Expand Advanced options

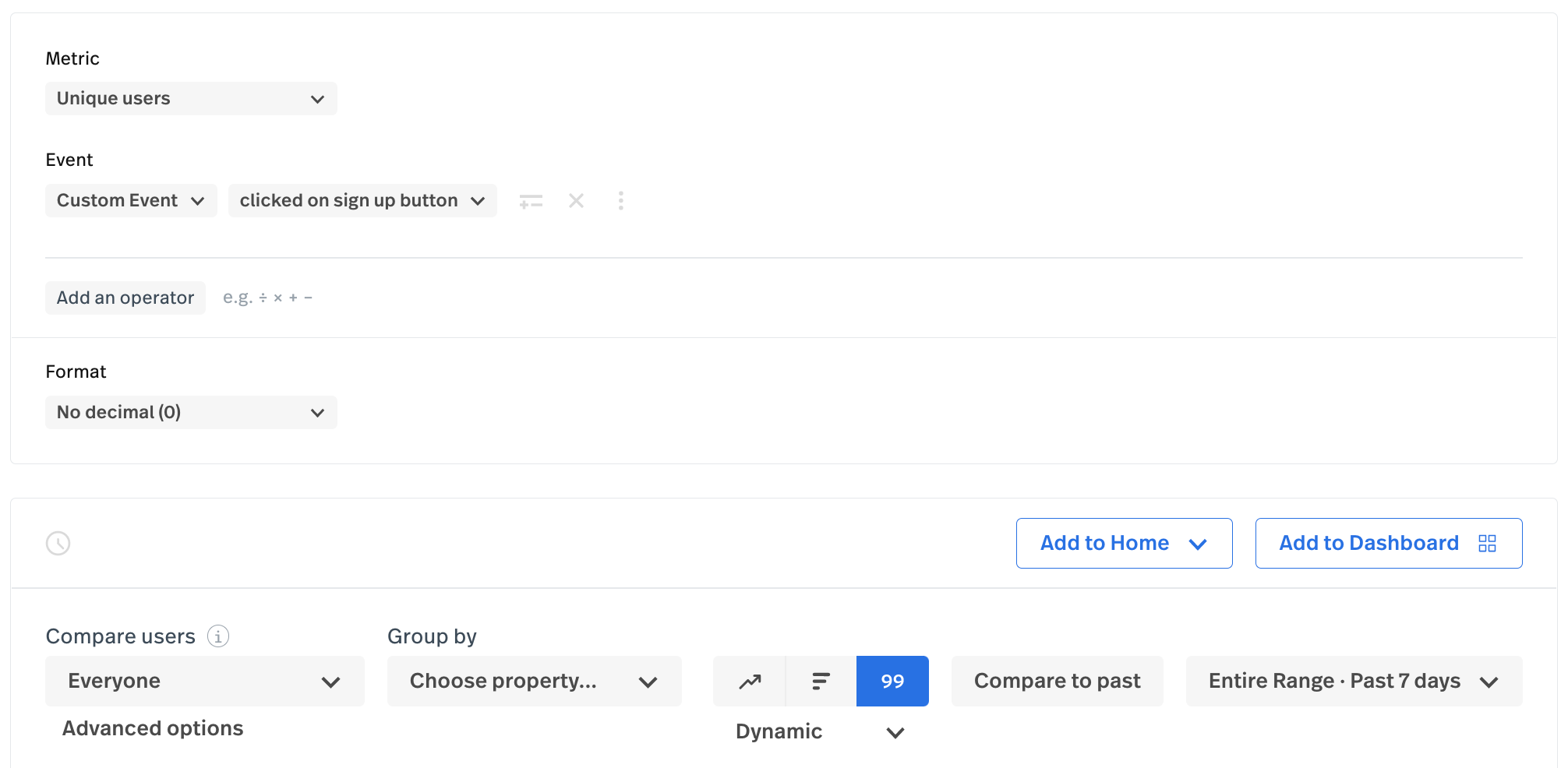[153, 728]
